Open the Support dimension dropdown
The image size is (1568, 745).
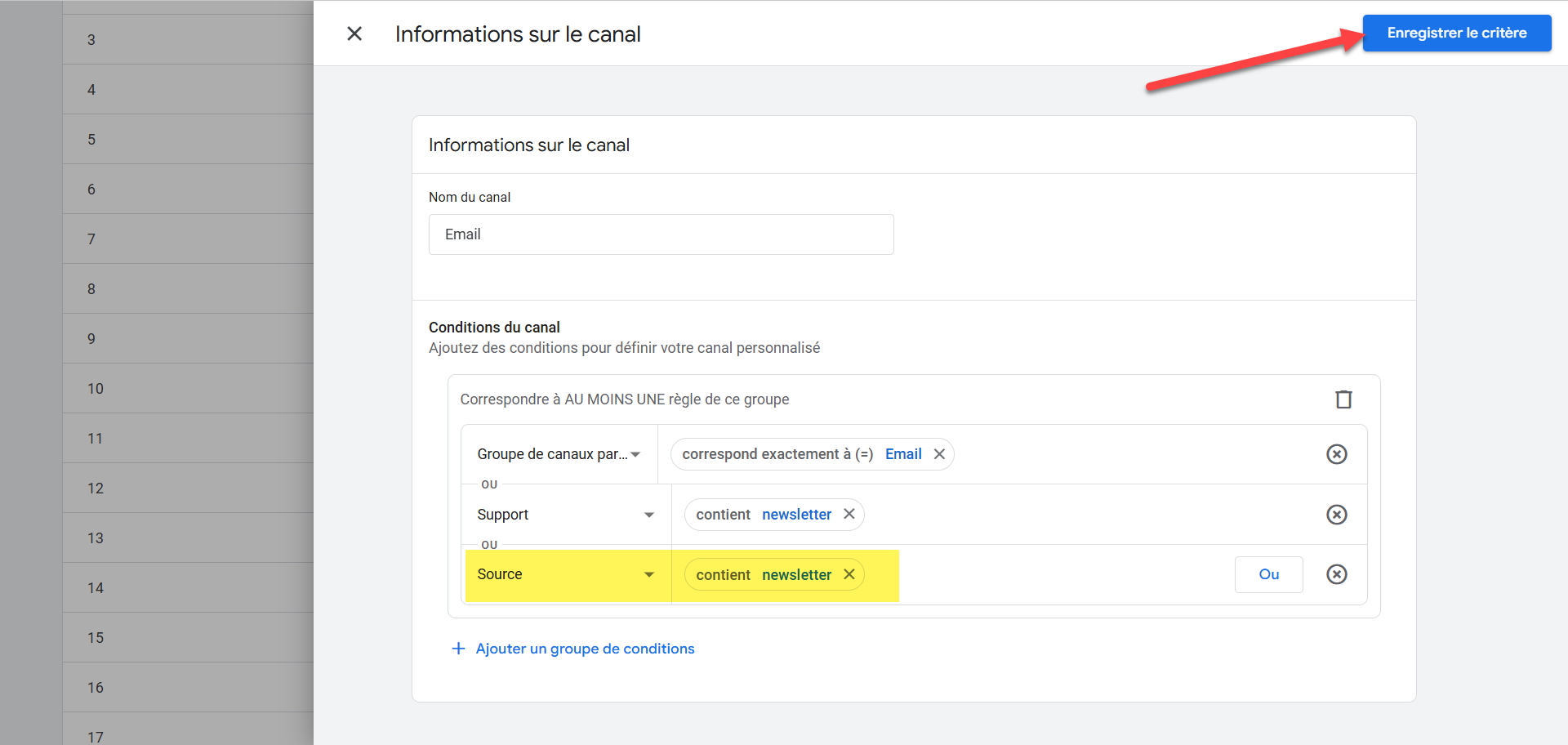click(x=566, y=515)
